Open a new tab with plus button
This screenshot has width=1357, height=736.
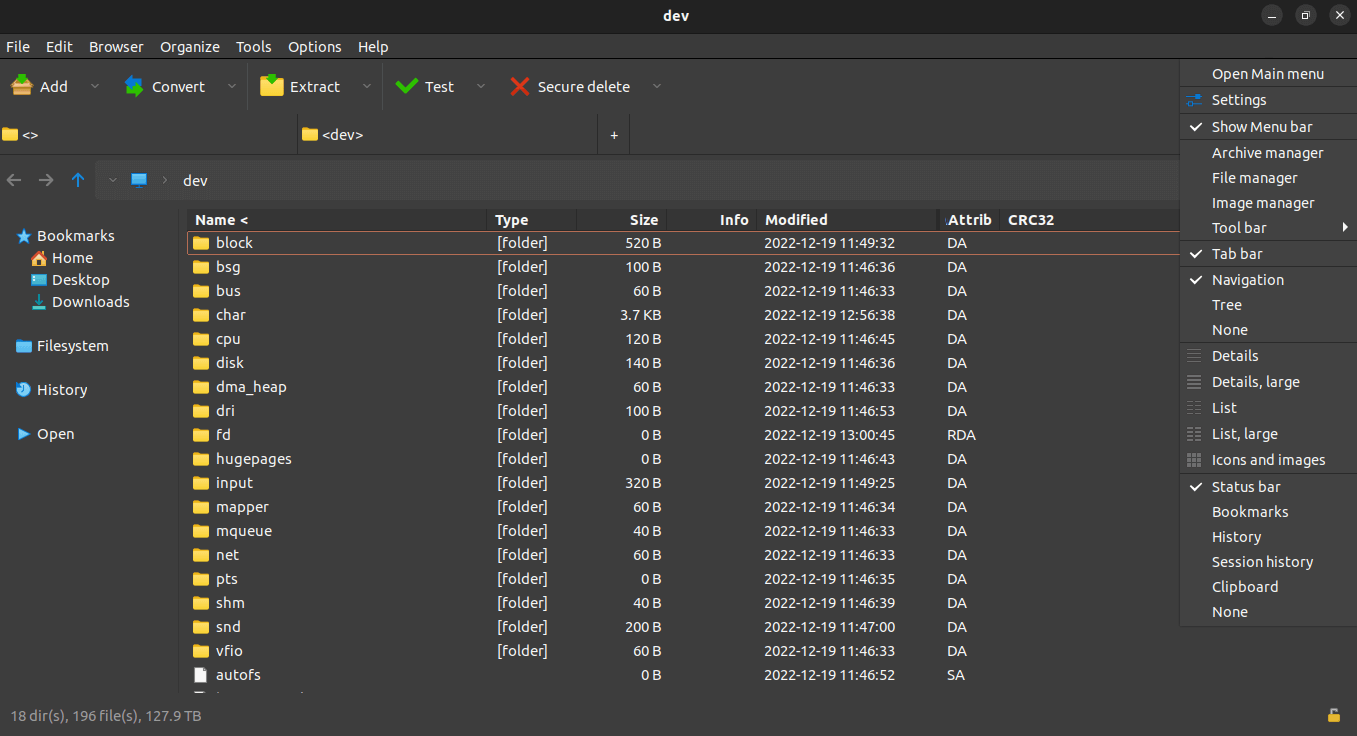[614, 135]
